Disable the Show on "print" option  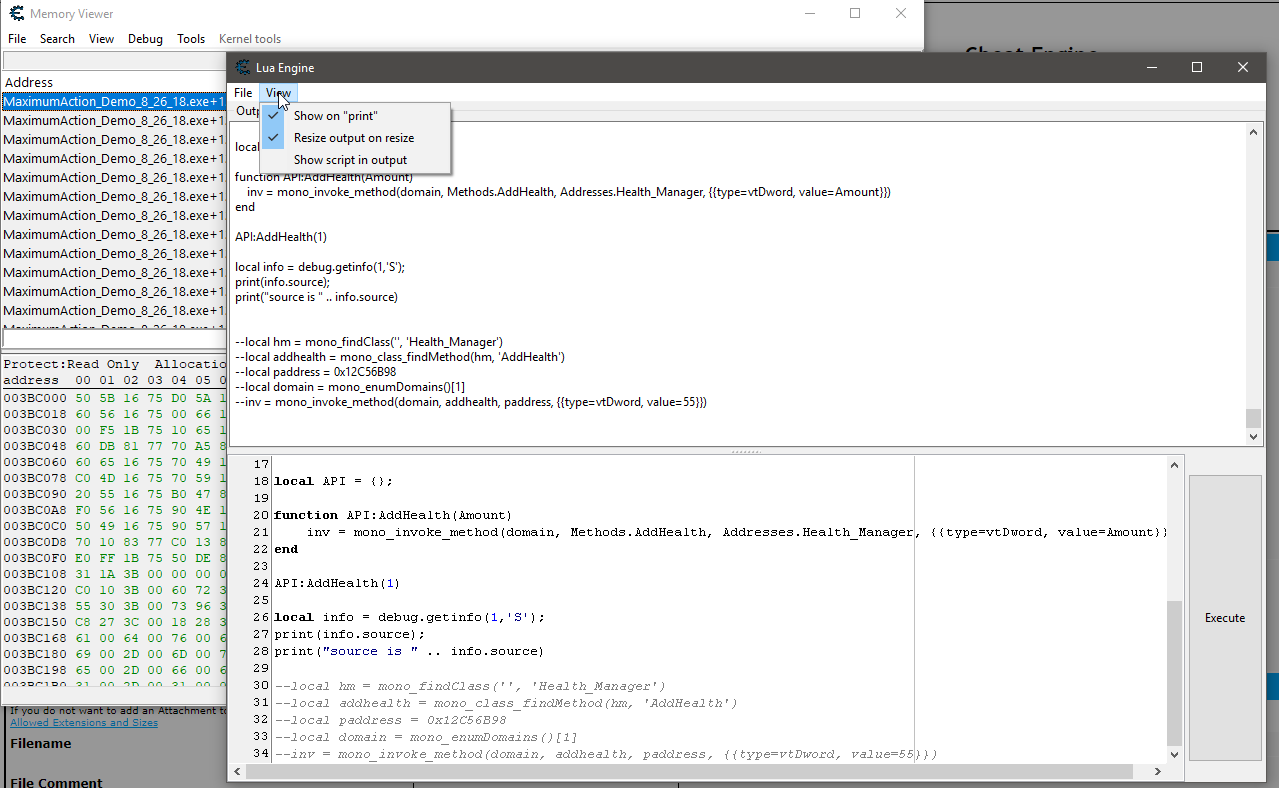(335, 116)
